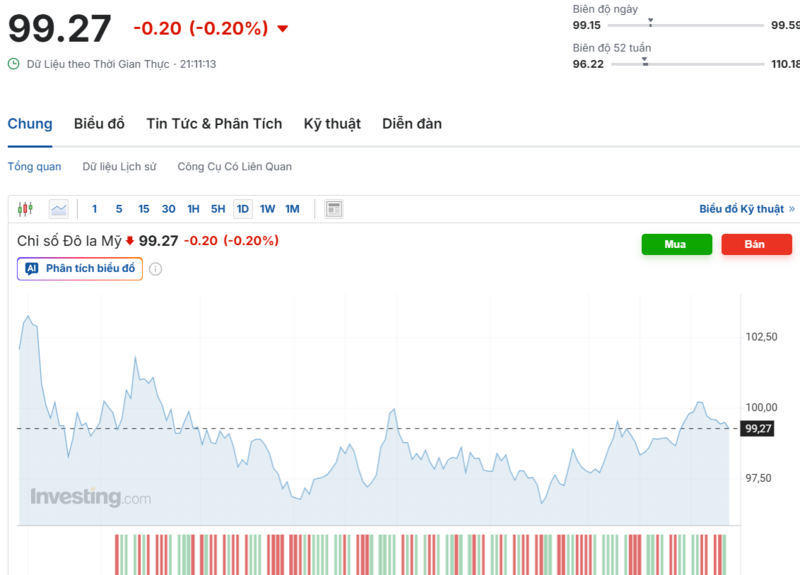This screenshot has height=575, width=800.
Task: Click the red down arrow beside -0.20%
Action: (283, 29)
